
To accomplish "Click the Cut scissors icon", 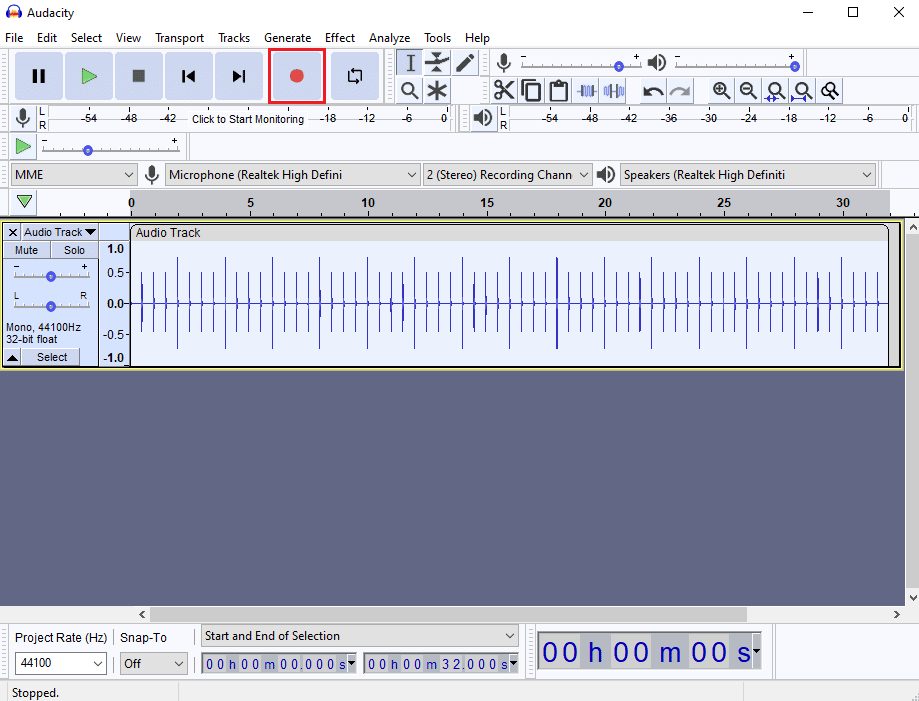I will click(504, 91).
